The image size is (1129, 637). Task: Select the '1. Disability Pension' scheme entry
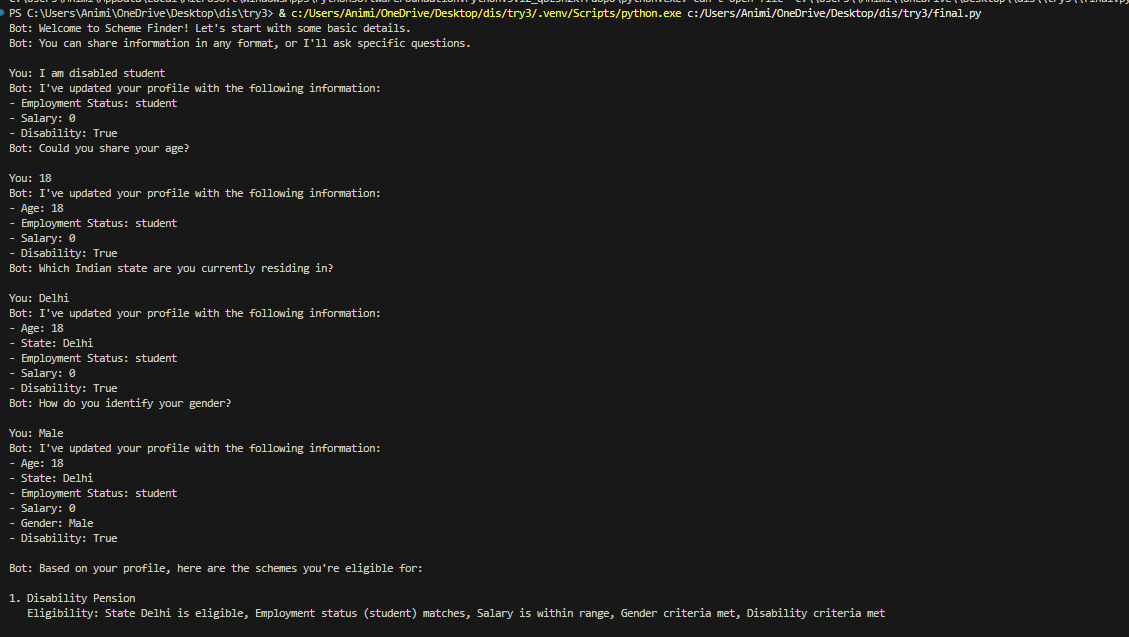[72, 598]
